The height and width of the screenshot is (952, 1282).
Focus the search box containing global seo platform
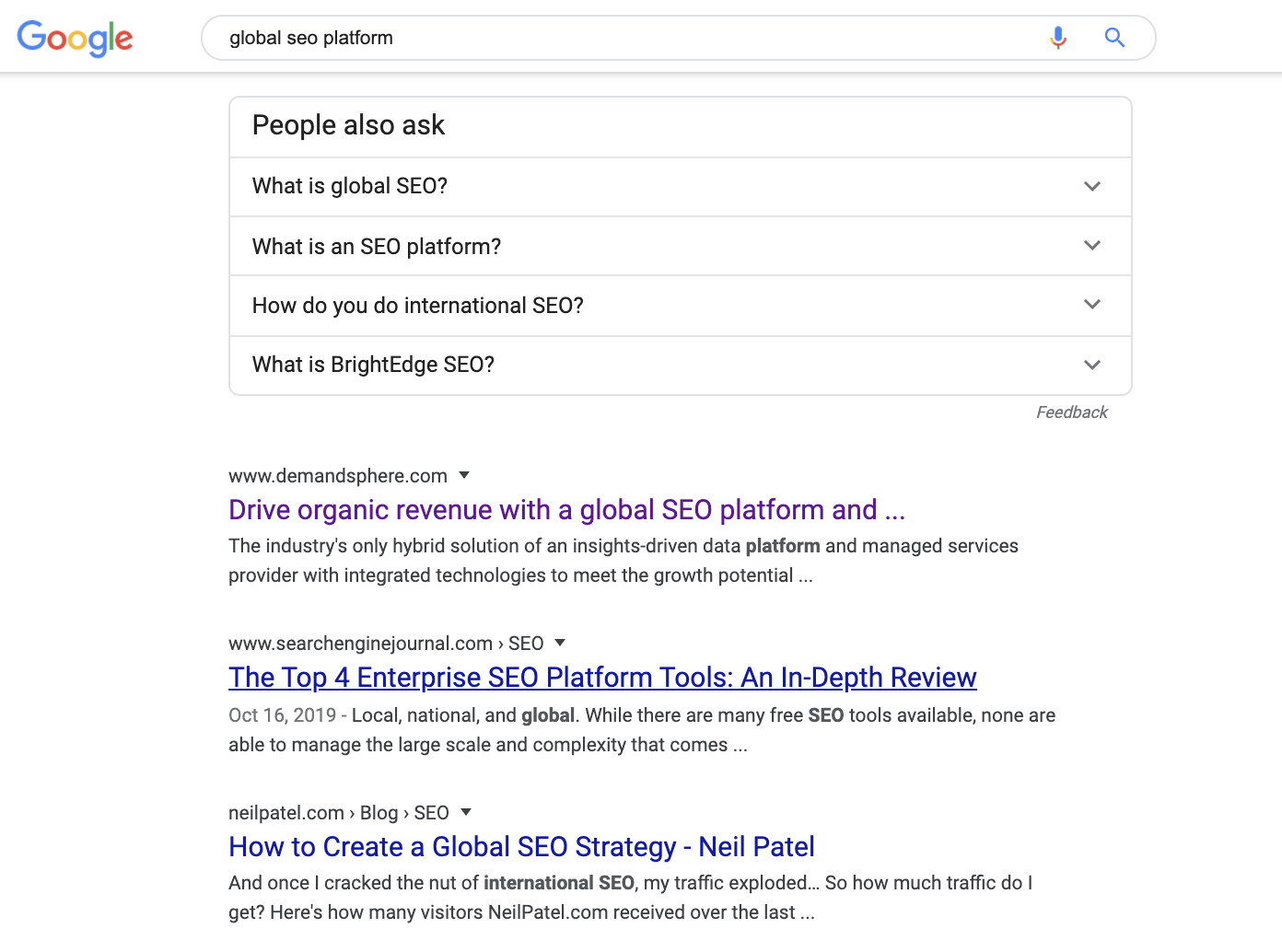678,38
